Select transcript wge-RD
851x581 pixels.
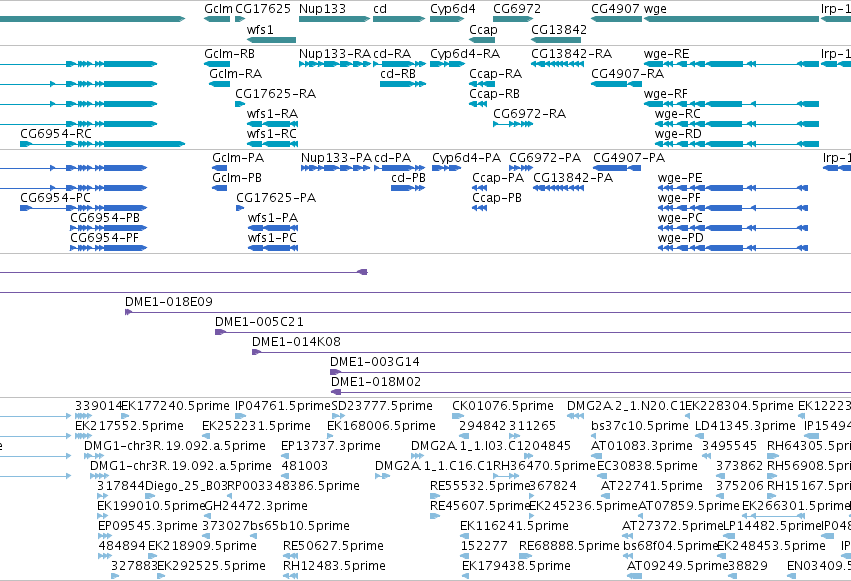click(x=678, y=133)
